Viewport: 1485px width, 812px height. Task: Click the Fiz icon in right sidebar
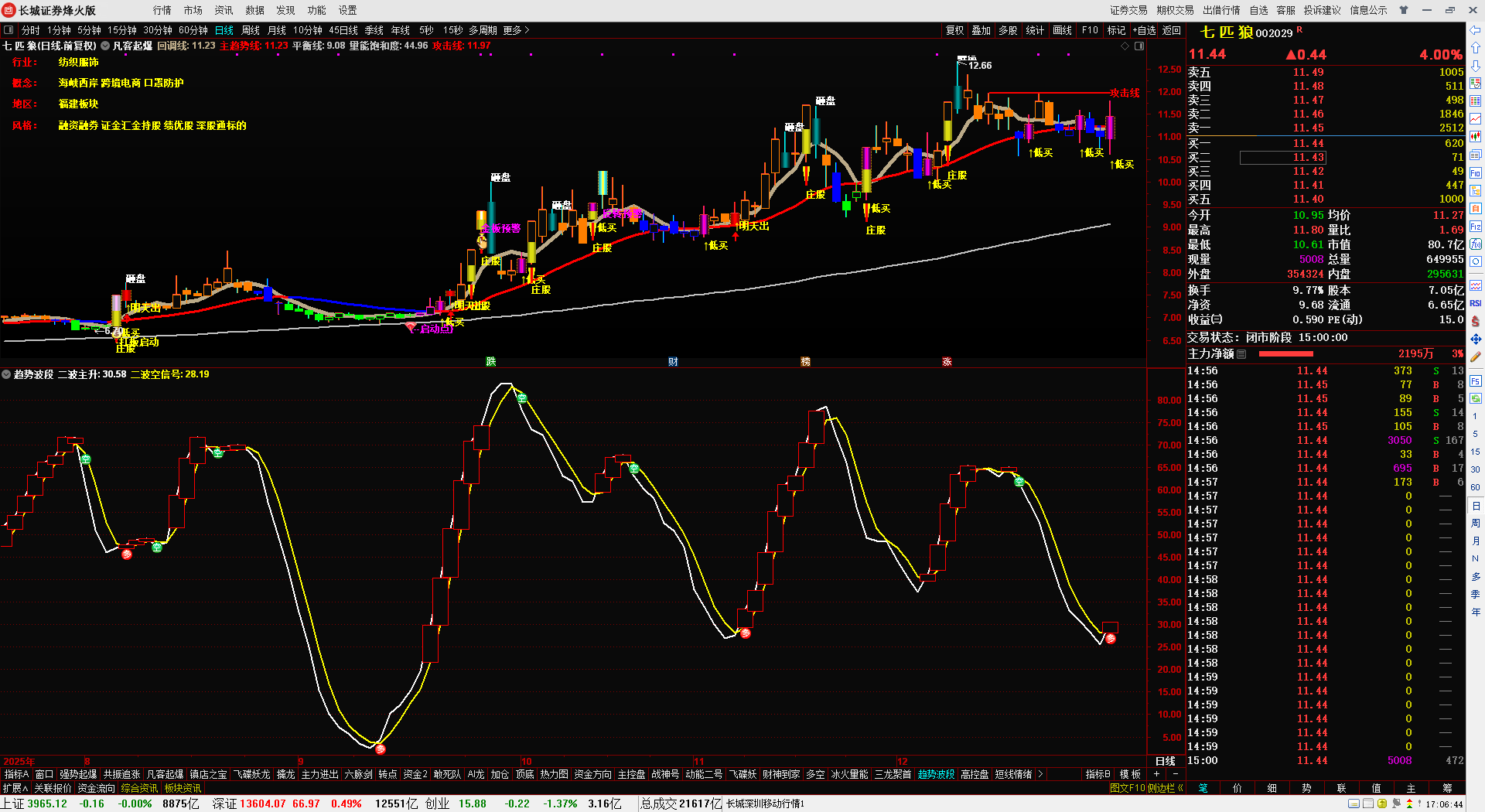1476,227
